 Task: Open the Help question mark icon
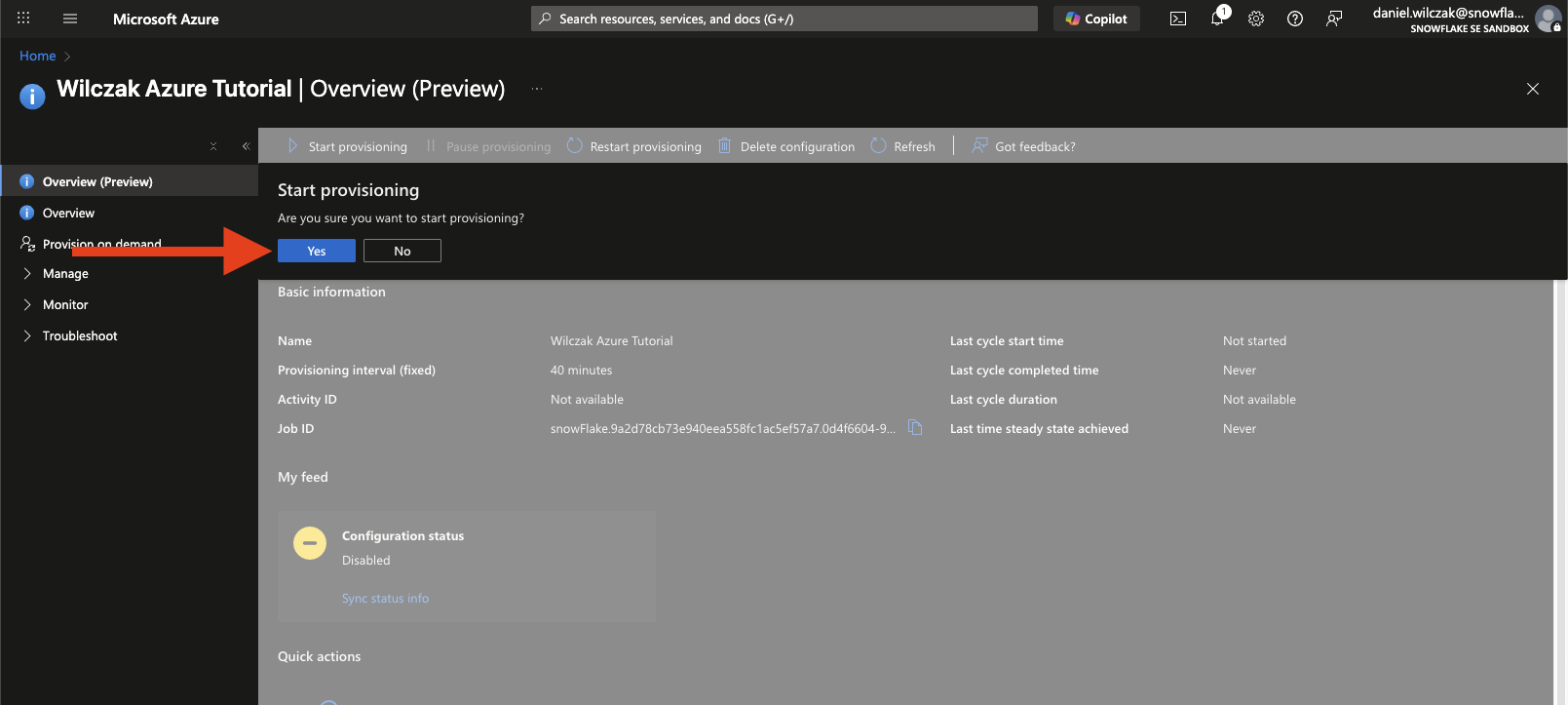tap(1295, 19)
